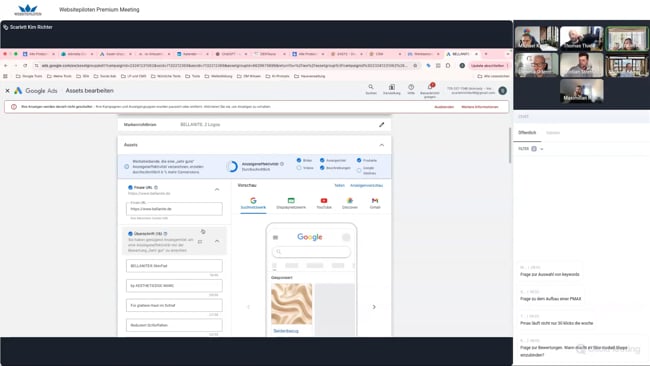
Task: Click Ausblenden in the alert banner
Action: [444, 107]
